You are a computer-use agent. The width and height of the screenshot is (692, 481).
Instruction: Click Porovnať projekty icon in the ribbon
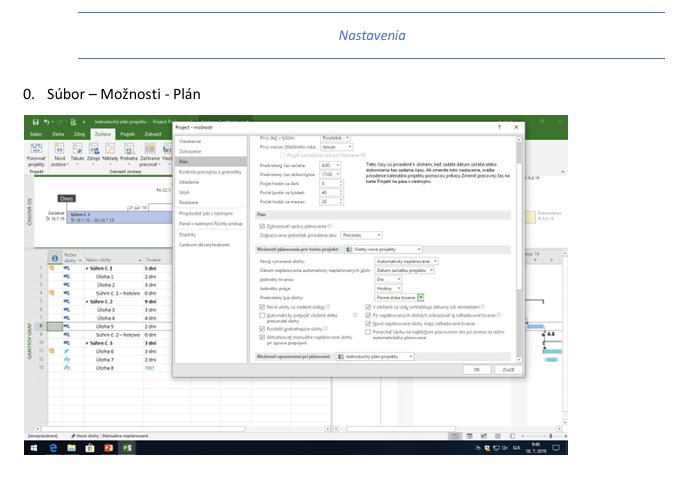tap(36, 149)
